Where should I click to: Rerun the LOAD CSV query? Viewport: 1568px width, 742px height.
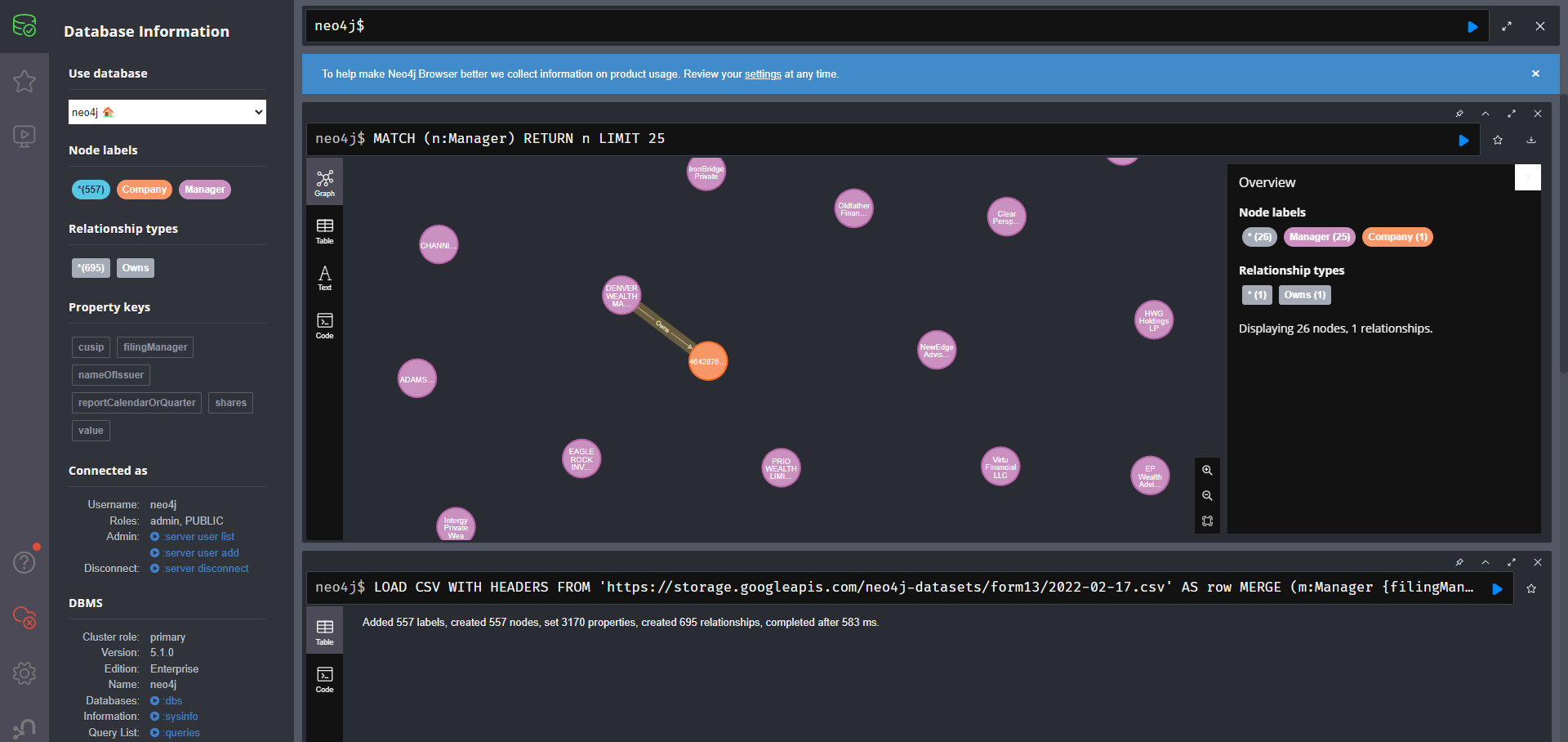tap(1497, 589)
